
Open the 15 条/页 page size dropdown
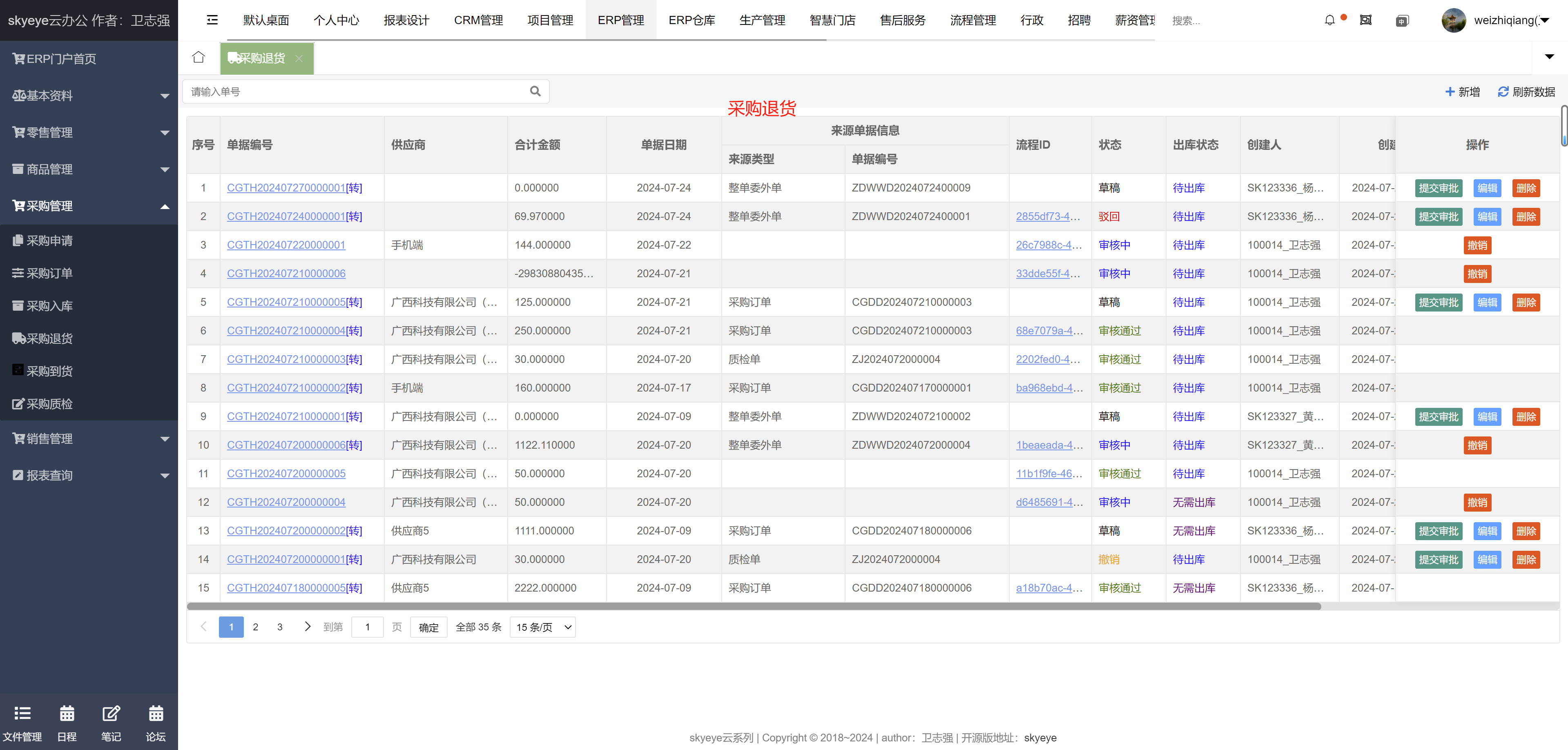pyautogui.click(x=542, y=627)
